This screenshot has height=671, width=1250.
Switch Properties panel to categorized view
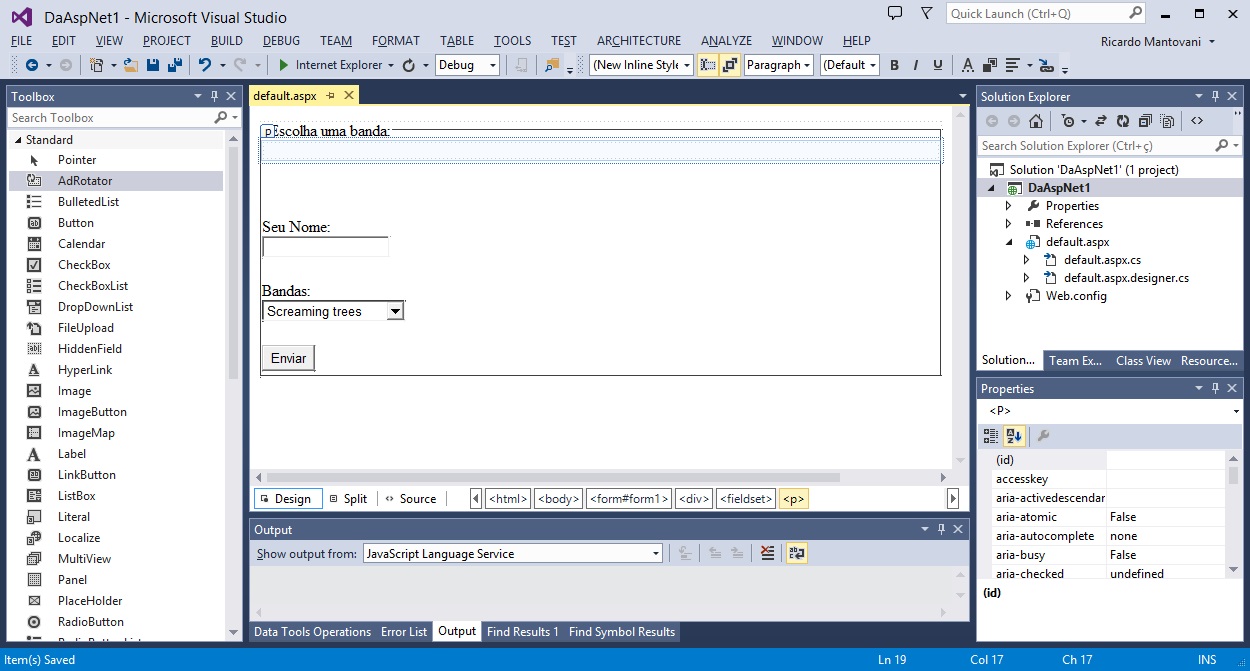pyautogui.click(x=990, y=436)
